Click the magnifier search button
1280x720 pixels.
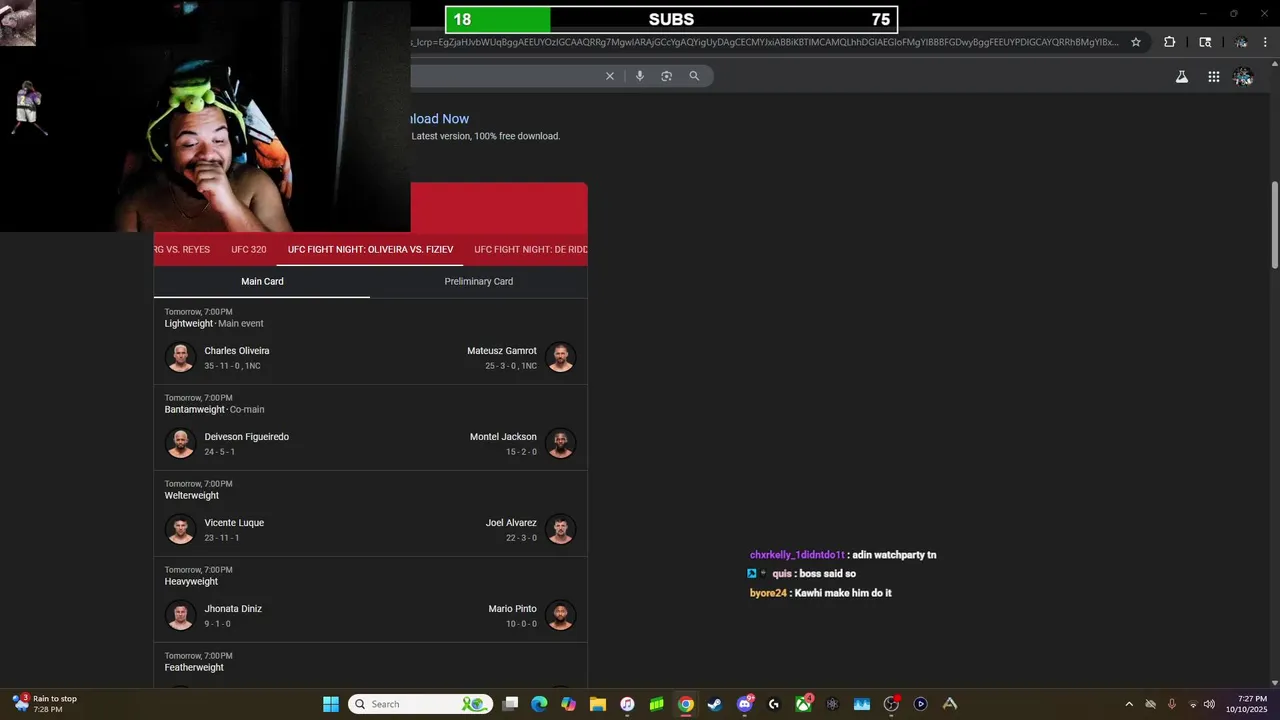(694, 76)
